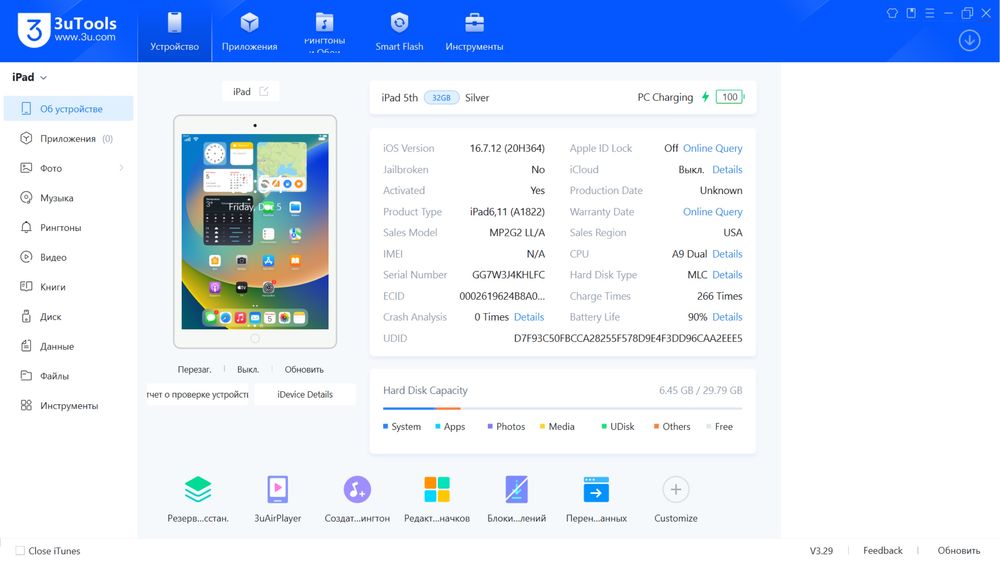Click the hard disk capacity bar
The height and width of the screenshot is (562, 1000).
click(562, 408)
